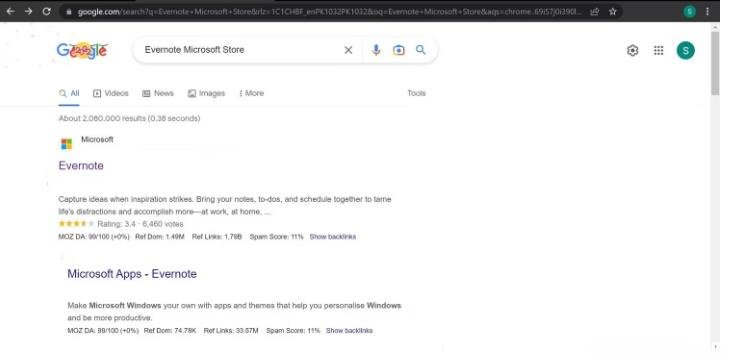Start voice search with microphone icon

point(376,50)
